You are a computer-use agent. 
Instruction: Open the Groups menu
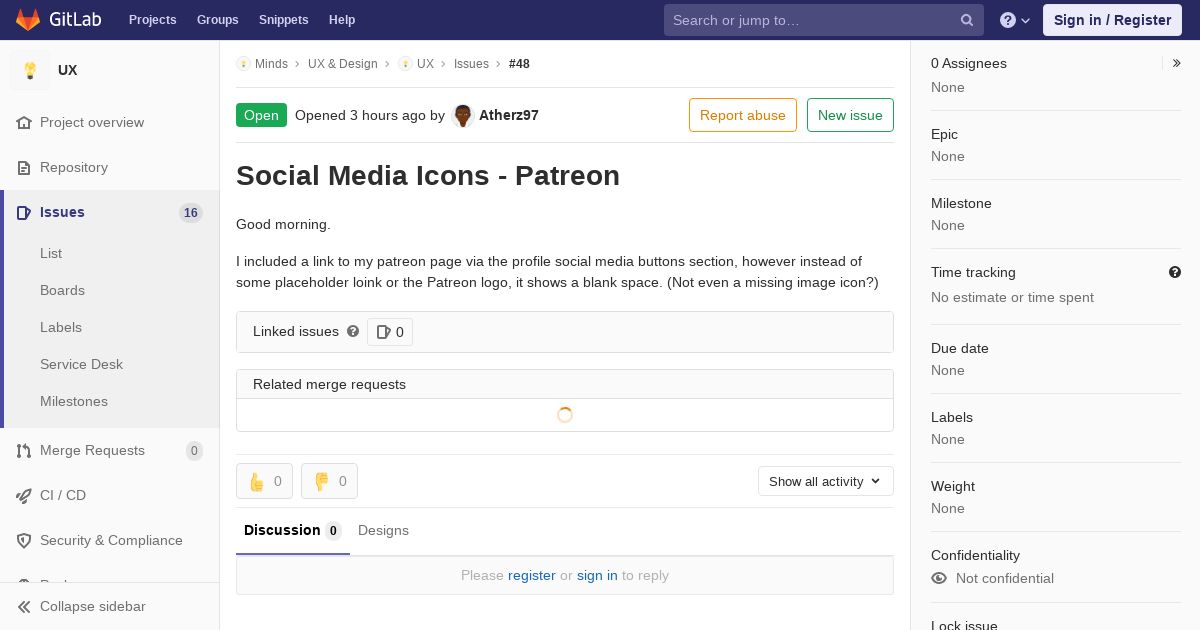pyautogui.click(x=217, y=20)
